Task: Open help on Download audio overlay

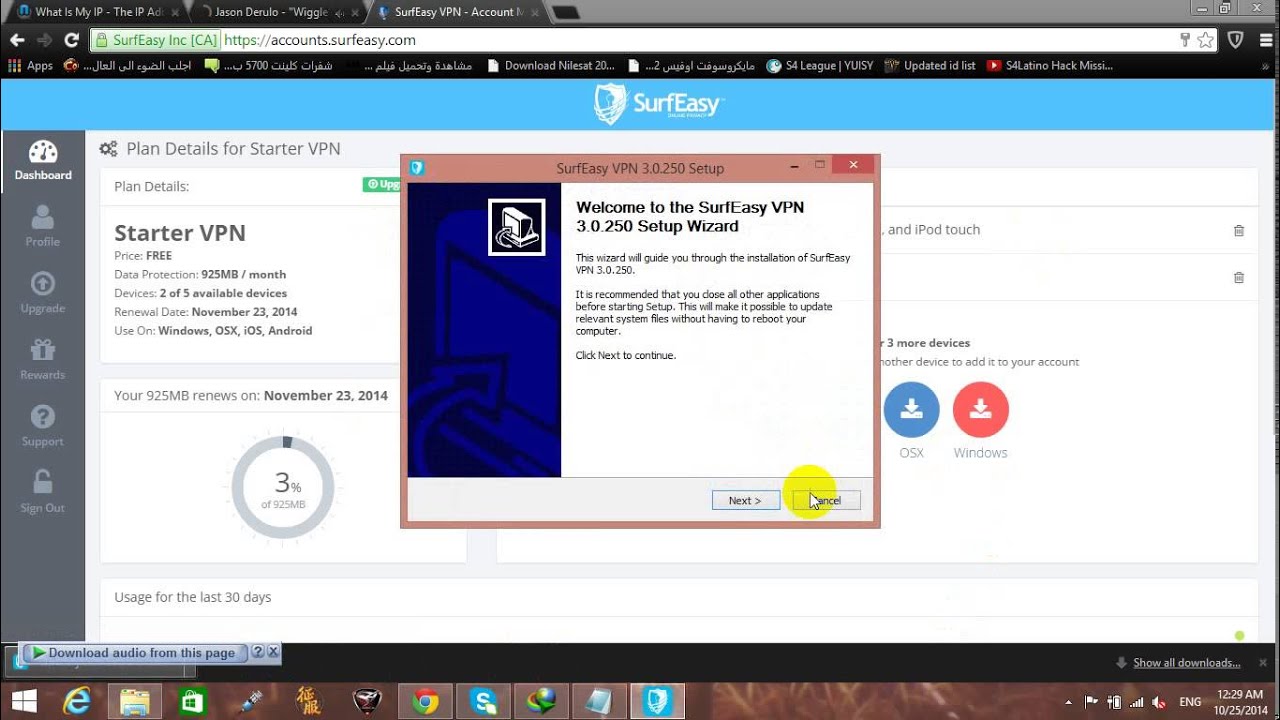Action: click(x=257, y=652)
